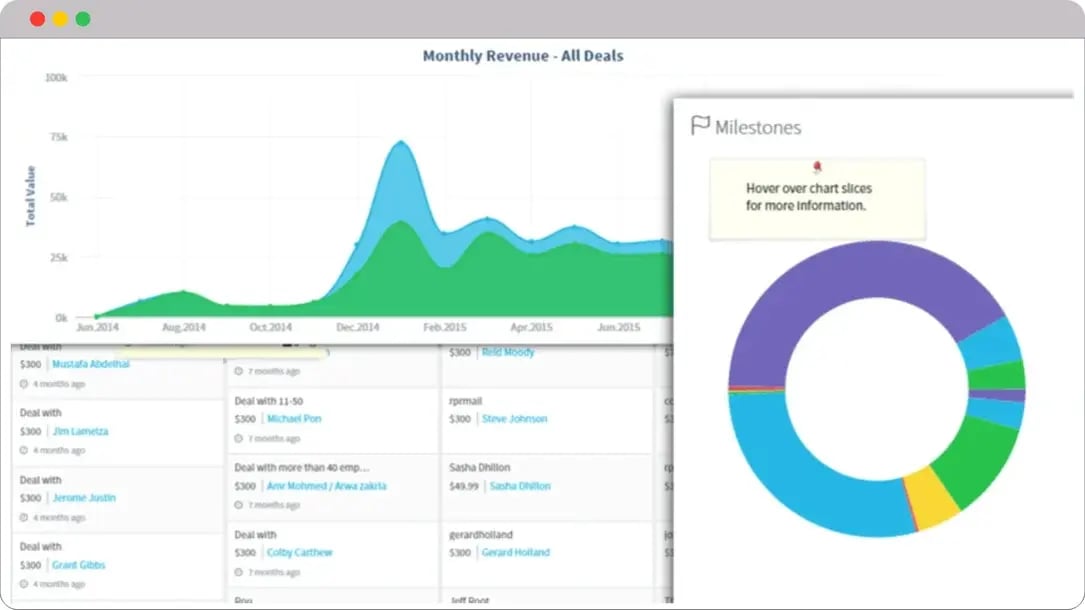The height and width of the screenshot is (610, 1085).
Task: Click the '100k' y-axis value
Action: tap(56, 77)
